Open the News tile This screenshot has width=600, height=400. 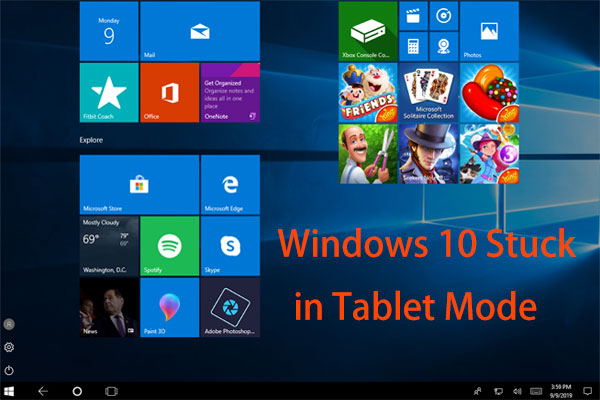point(109,307)
